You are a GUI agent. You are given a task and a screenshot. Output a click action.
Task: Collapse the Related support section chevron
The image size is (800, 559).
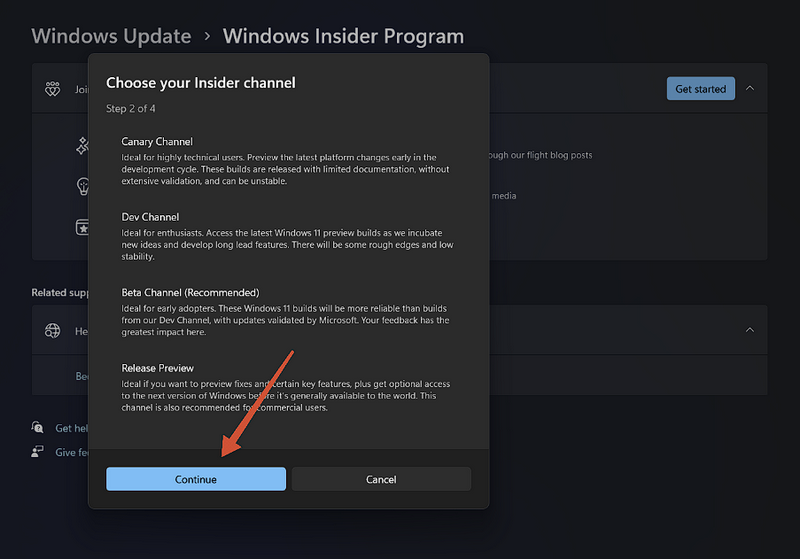[750, 330]
